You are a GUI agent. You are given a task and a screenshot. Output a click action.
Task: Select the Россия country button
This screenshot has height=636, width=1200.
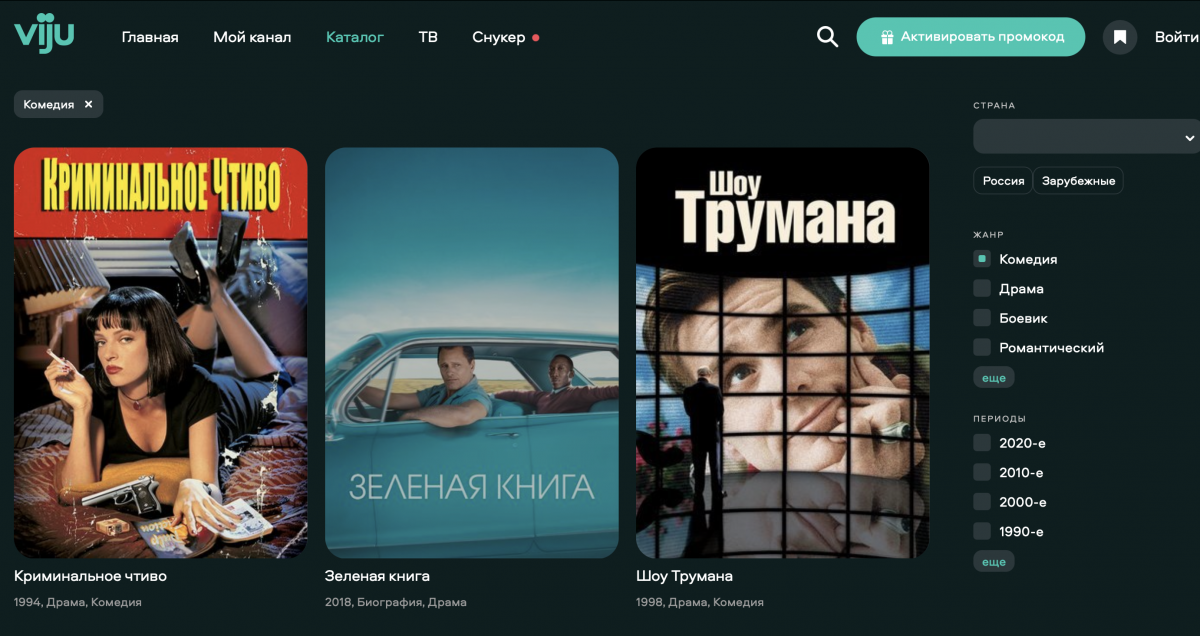1003,181
